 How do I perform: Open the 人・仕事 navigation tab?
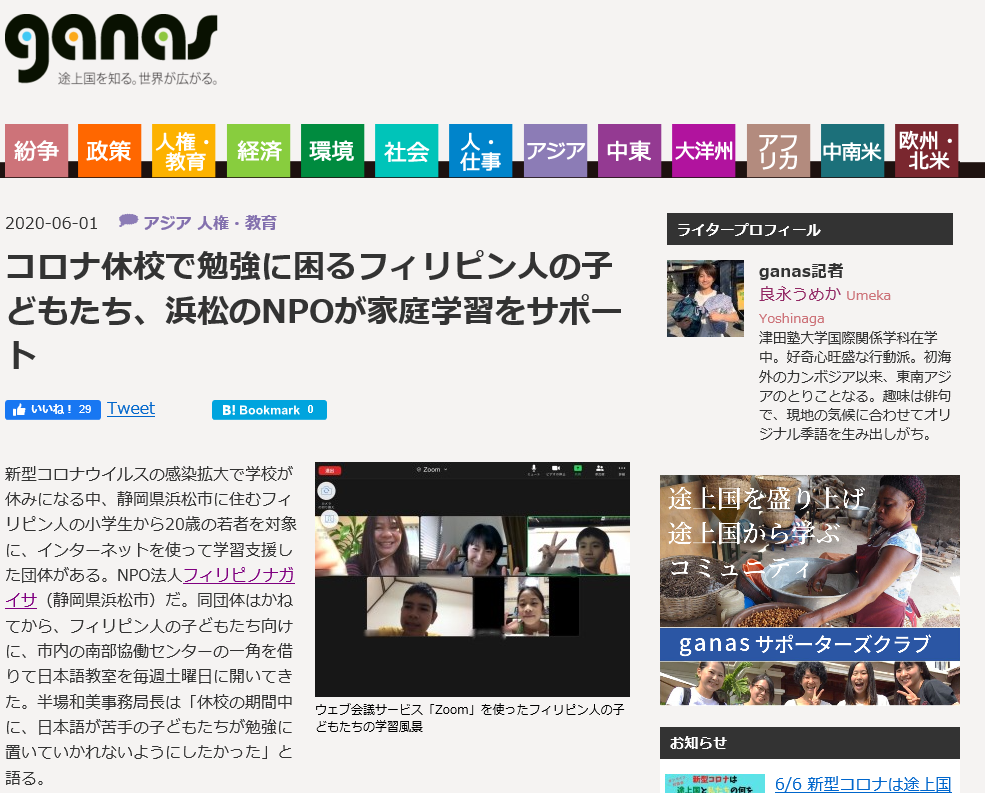pos(480,151)
